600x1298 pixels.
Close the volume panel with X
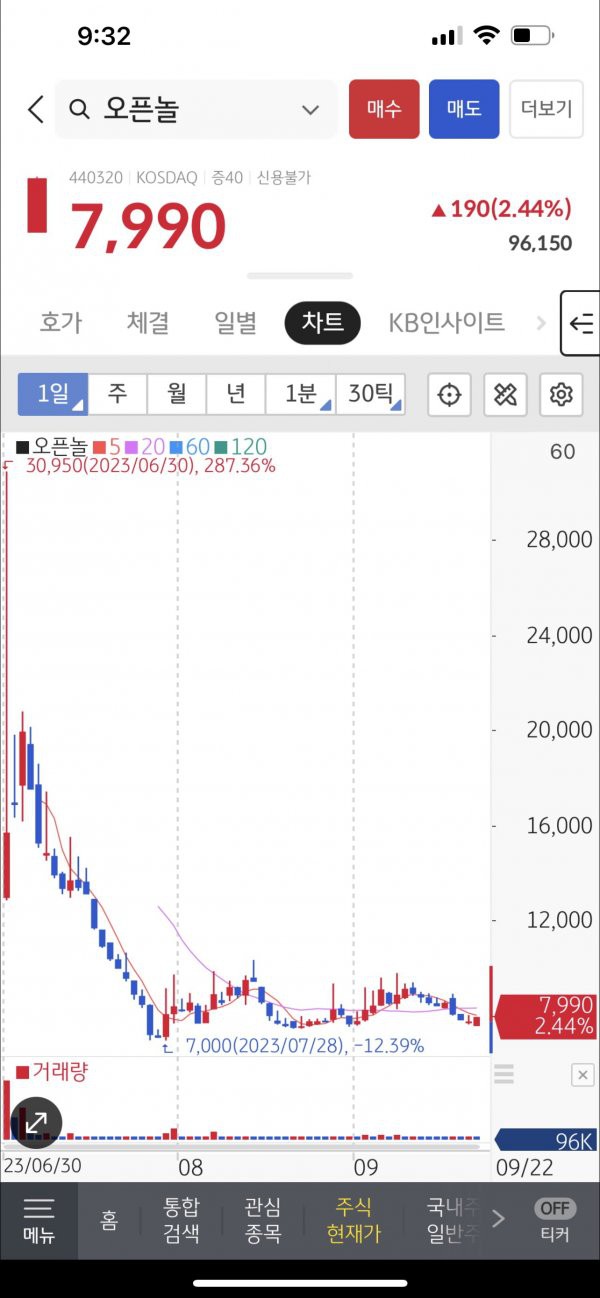click(582, 1075)
